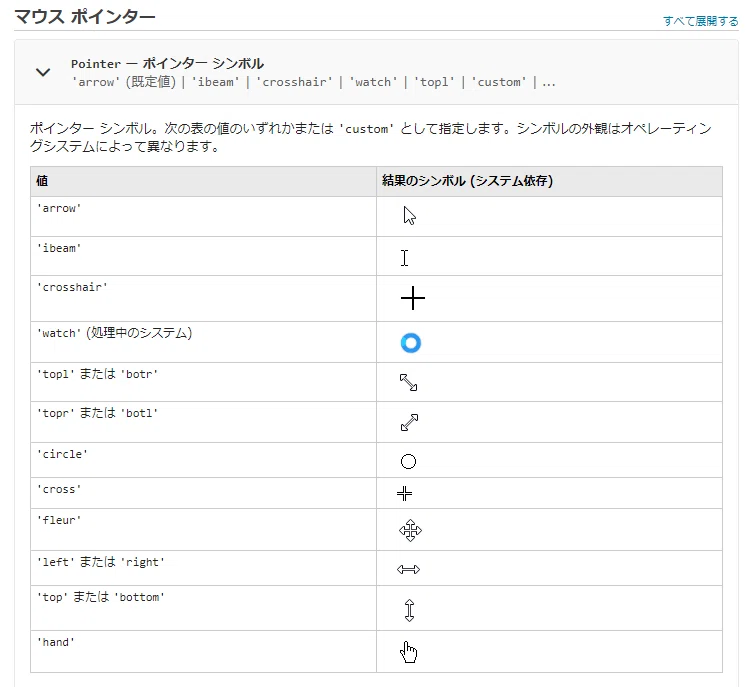This screenshot has width=748, height=687.
Task: Click the fleur four-way arrow icon
Action: [x=410, y=531]
